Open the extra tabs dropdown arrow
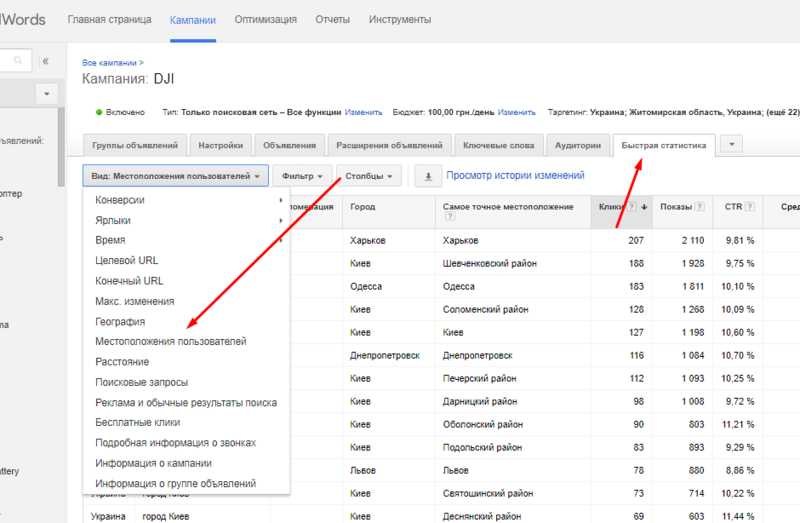The image size is (800, 523). coord(732,144)
